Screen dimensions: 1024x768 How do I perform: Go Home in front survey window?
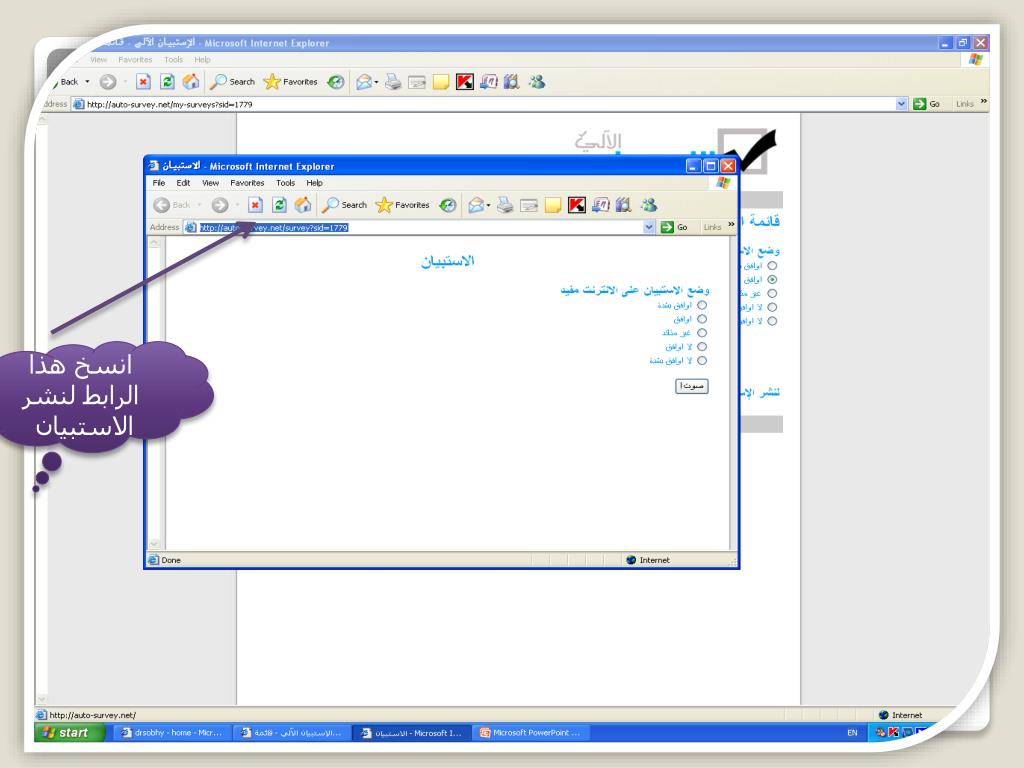click(303, 205)
